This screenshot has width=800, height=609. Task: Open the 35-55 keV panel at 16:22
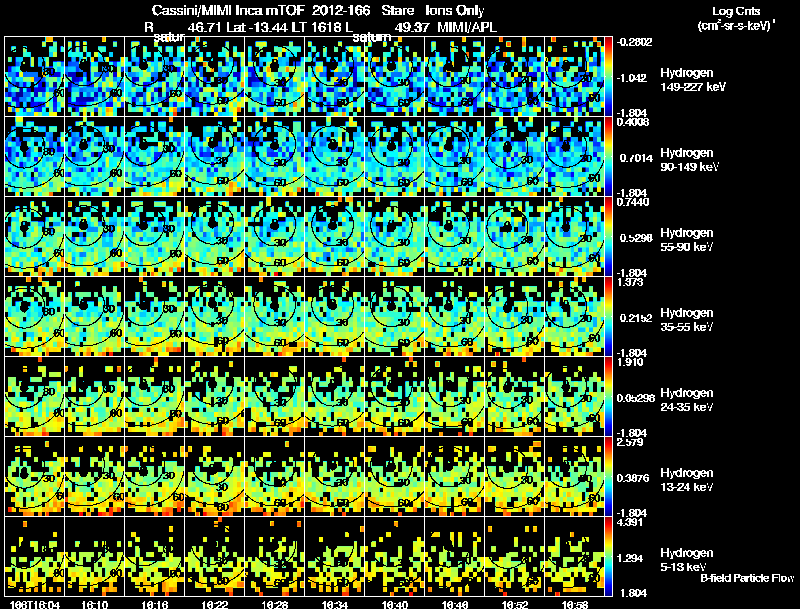215,316
